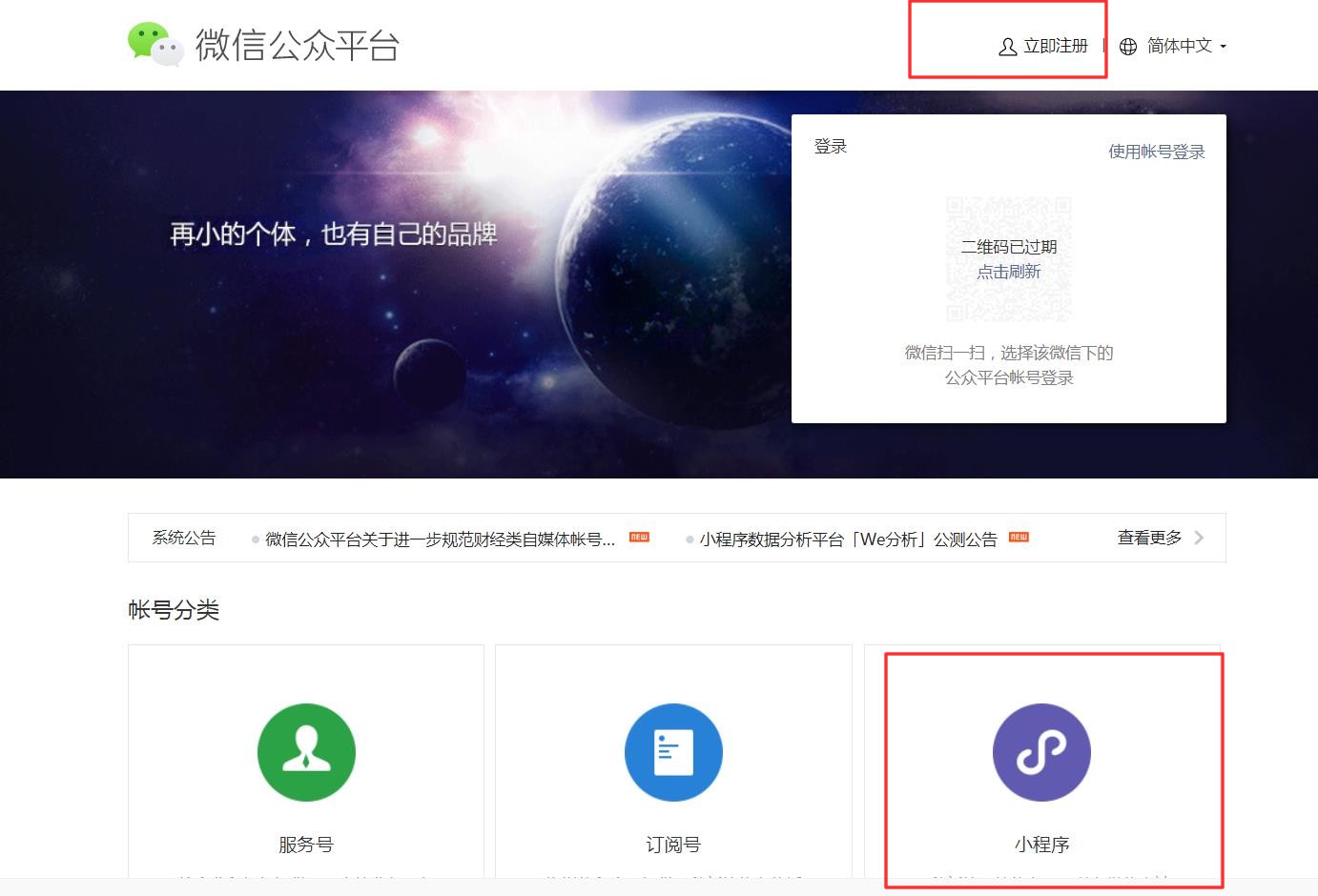Click the 订阅号 label
The height and width of the screenshot is (896, 1318).
click(x=673, y=845)
